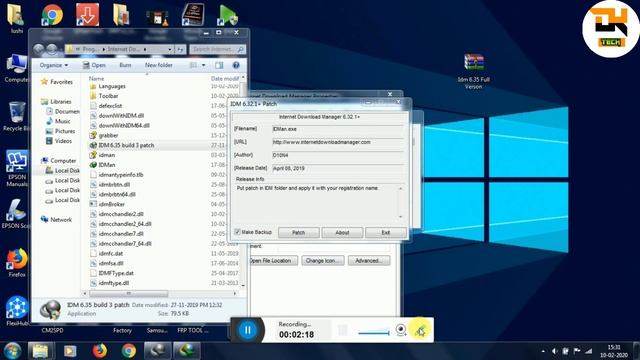
Task: Select Favorites in the navigation pane
Action: point(57,82)
